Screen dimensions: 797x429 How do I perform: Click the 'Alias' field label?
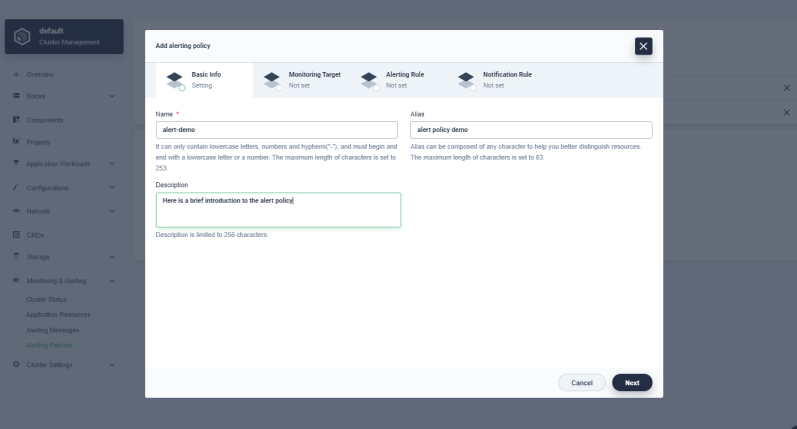pyautogui.click(x=417, y=114)
